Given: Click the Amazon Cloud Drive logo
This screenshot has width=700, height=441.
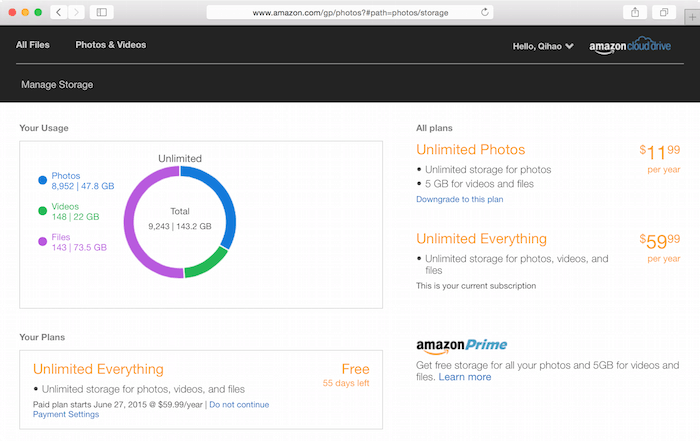Looking at the screenshot, I should point(630,46).
